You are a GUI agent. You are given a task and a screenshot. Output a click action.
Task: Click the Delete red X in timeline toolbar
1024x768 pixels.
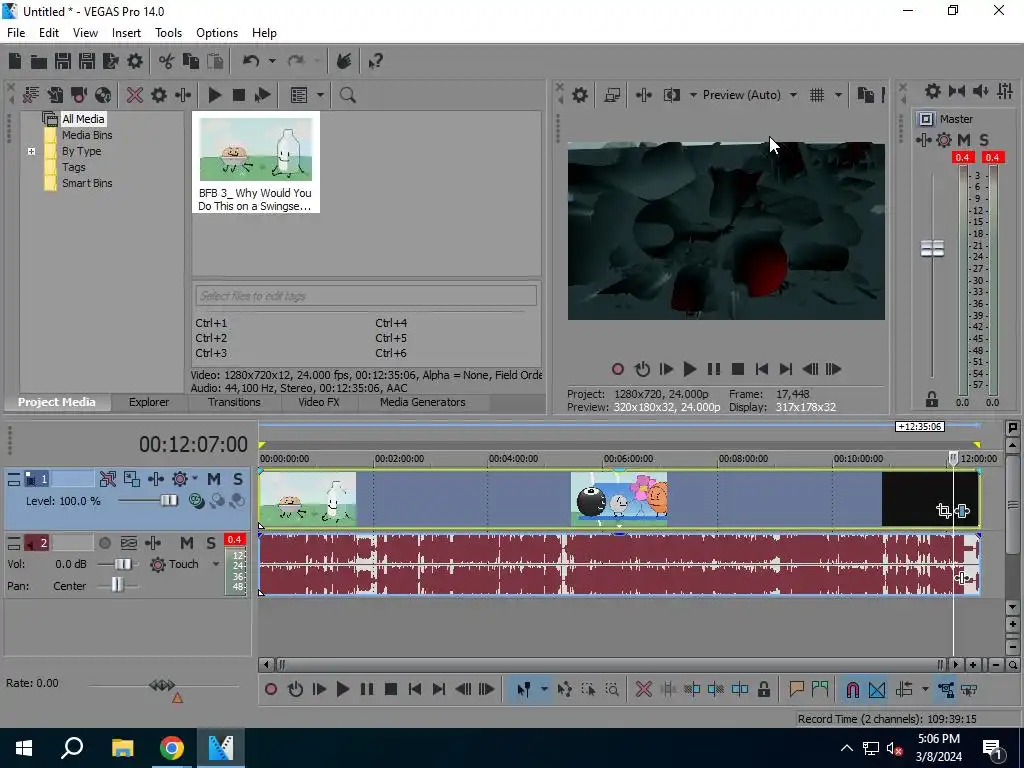[643, 690]
